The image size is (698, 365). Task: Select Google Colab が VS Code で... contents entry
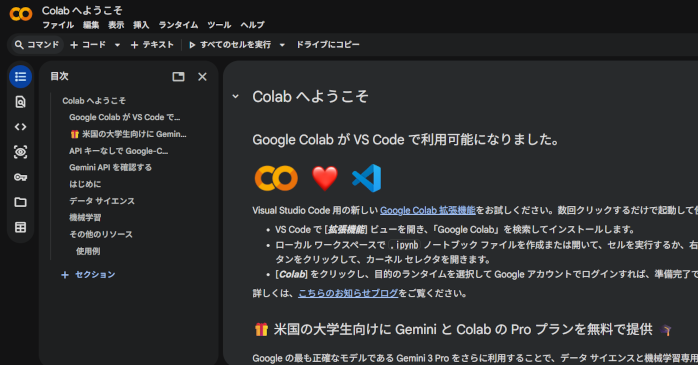pos(125,118)
